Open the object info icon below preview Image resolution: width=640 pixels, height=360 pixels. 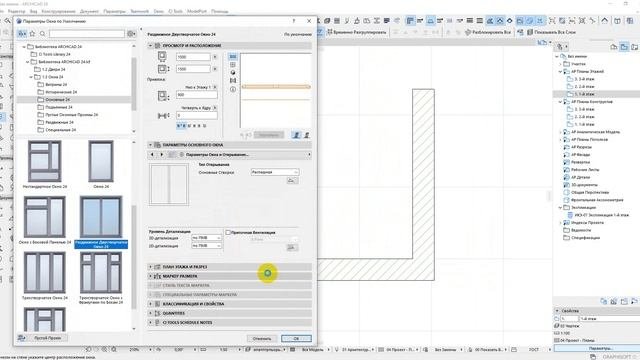[233, 89]
